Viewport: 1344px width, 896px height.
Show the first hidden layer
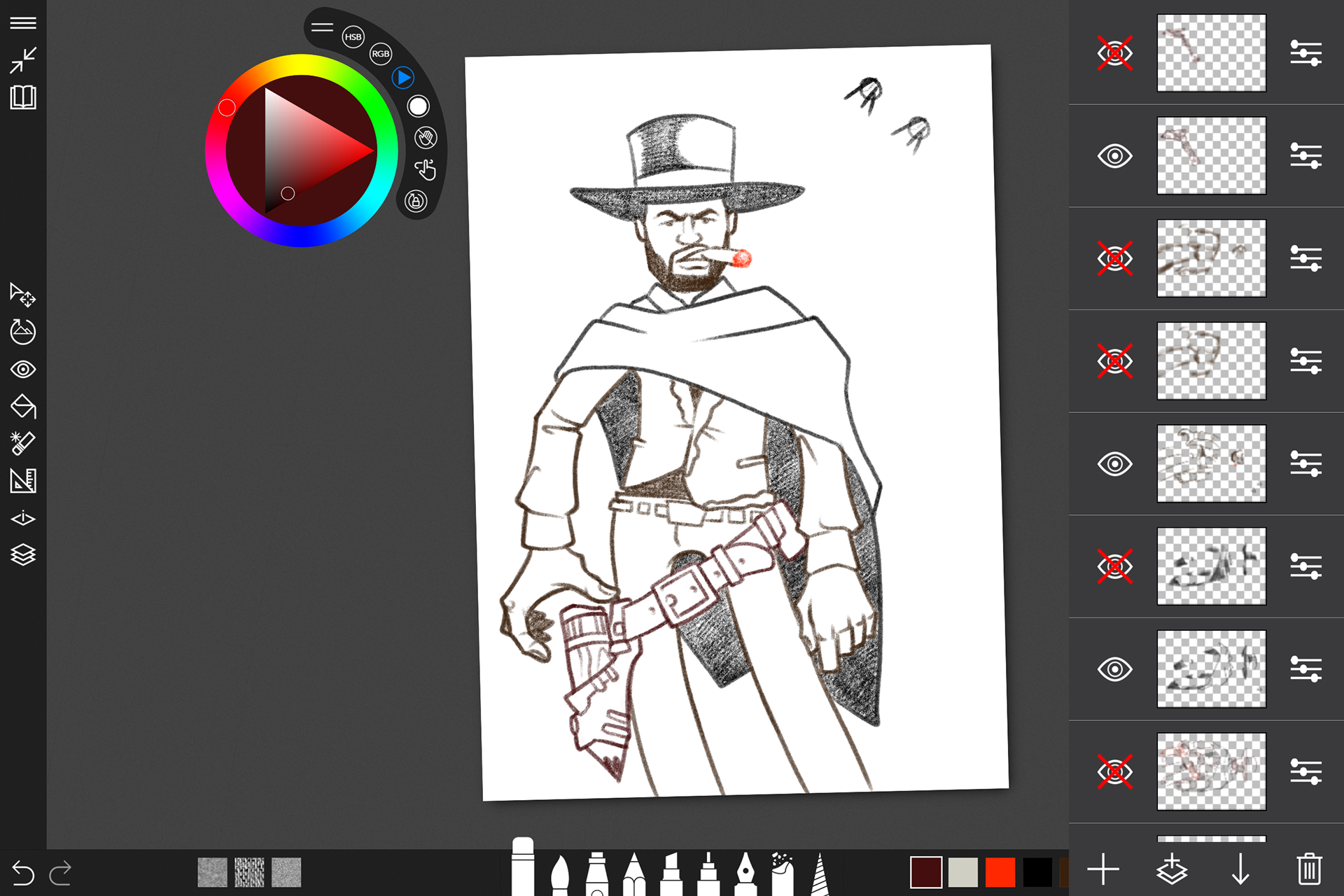coord(1115,53)
